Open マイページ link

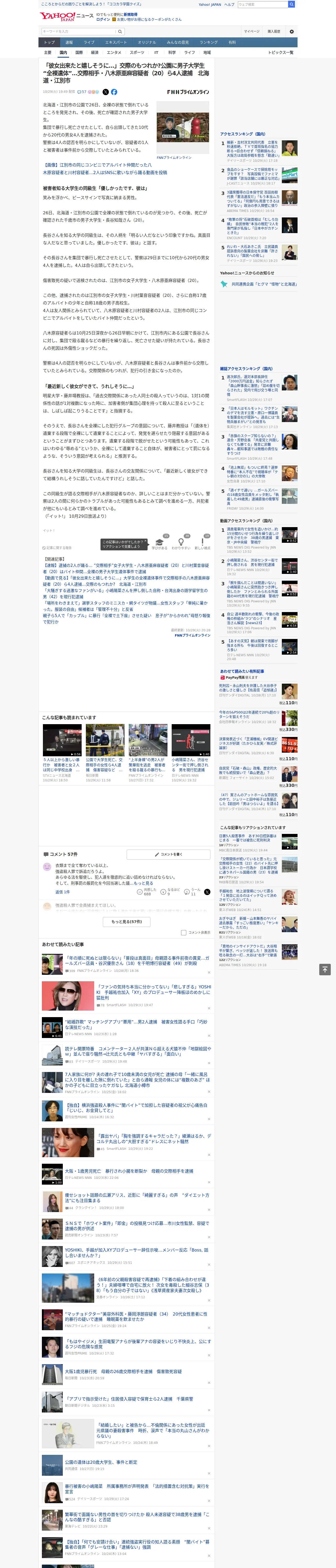click(x=251, y=32)
